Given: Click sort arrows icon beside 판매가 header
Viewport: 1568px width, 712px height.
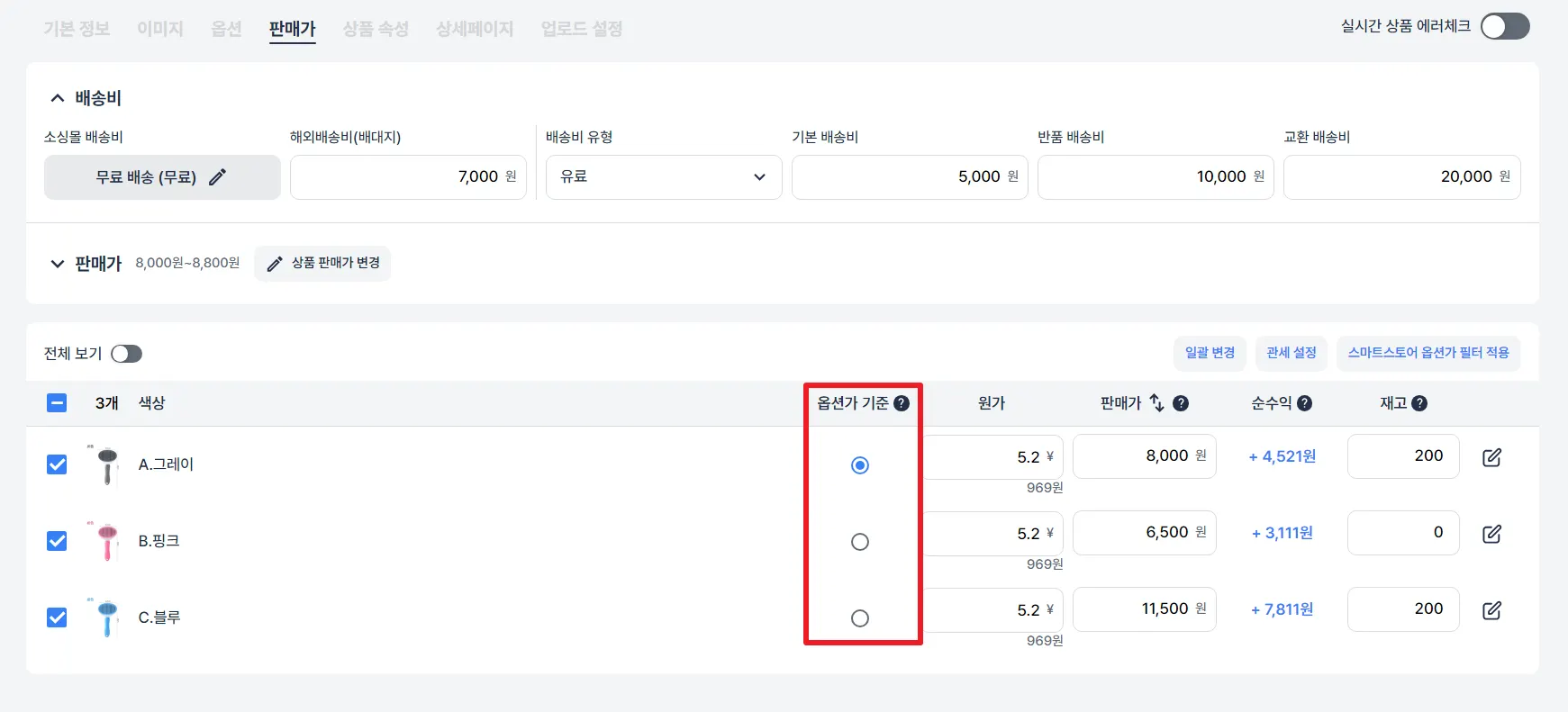Looking at the screenshot, I should [1157, 403].
